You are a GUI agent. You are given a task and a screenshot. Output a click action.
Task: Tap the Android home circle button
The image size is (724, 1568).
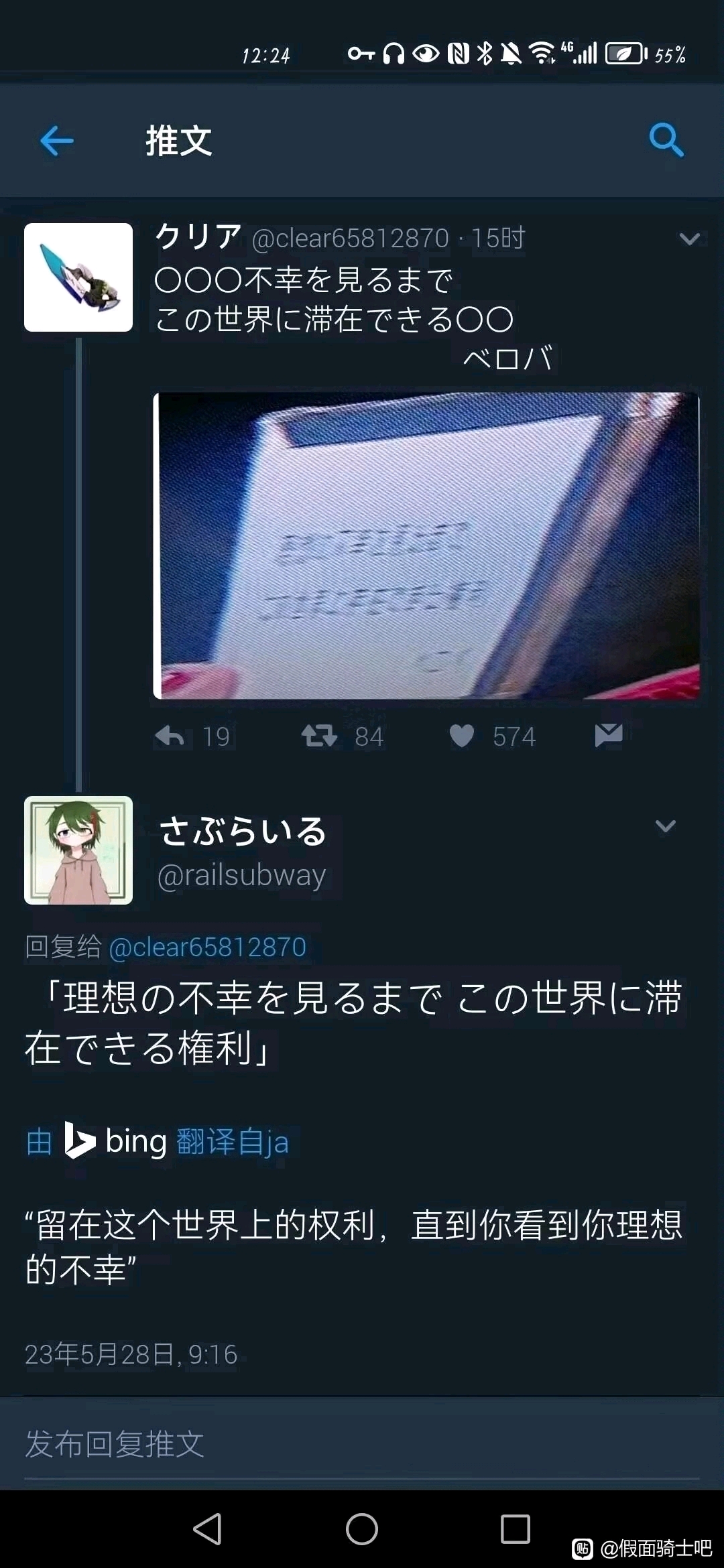point(362,1529)
